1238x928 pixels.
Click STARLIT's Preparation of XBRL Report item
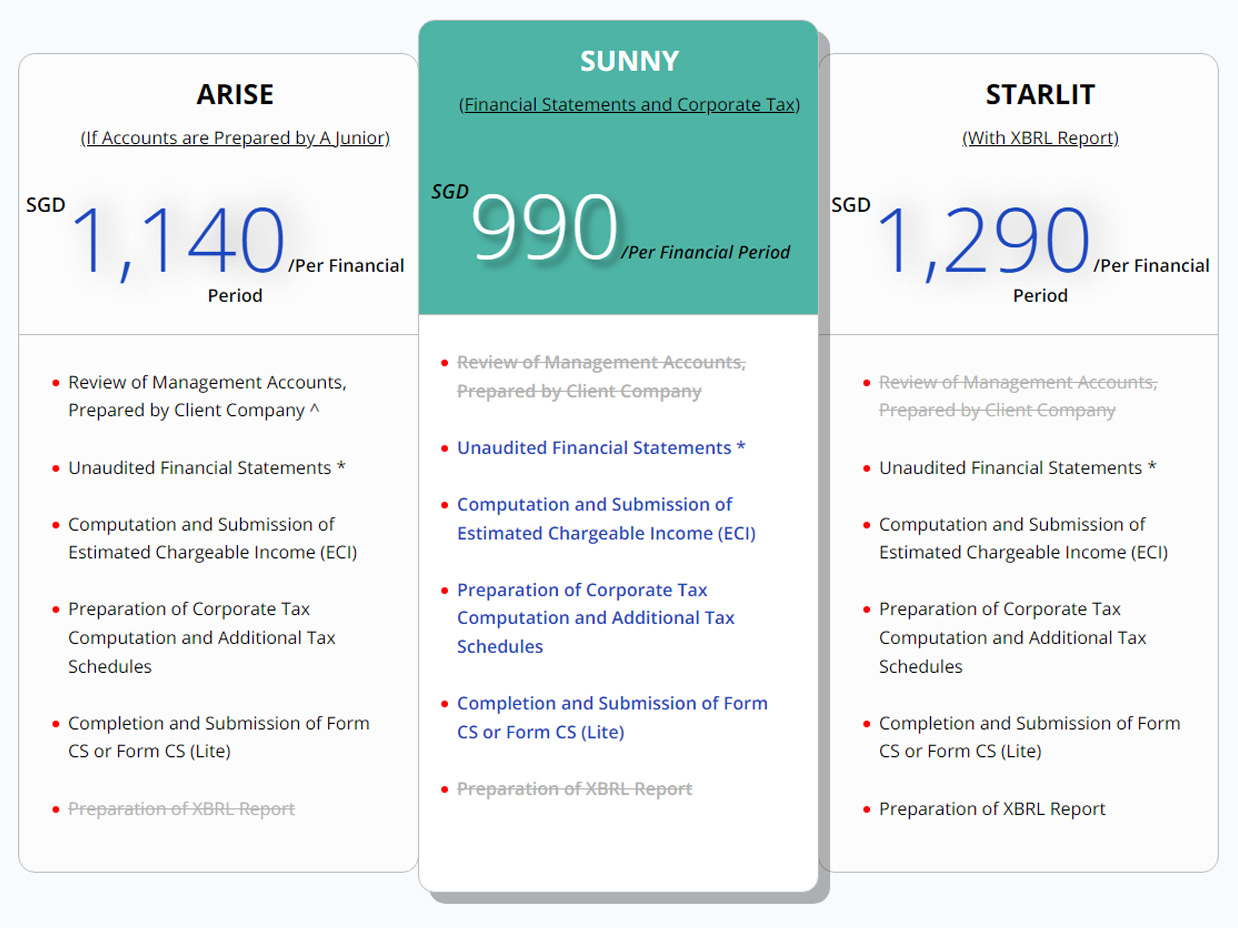[x=992, y=808]
